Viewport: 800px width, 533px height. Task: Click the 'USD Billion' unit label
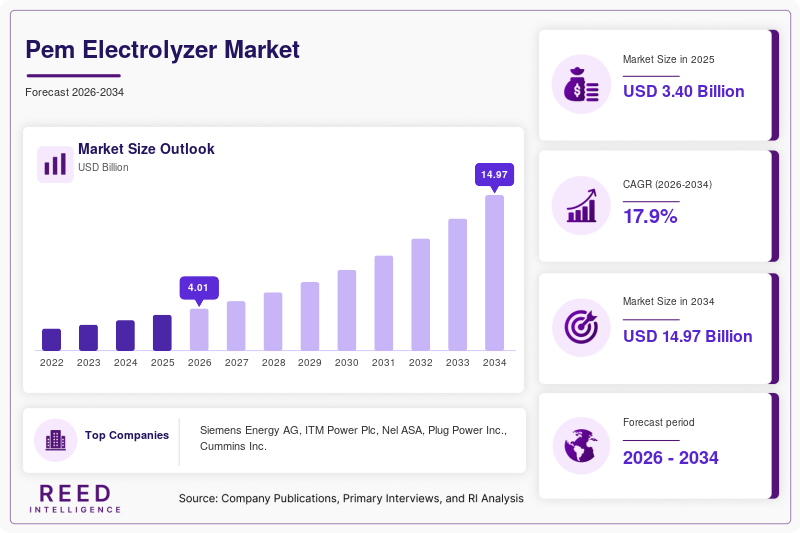(x=103, y=167)
